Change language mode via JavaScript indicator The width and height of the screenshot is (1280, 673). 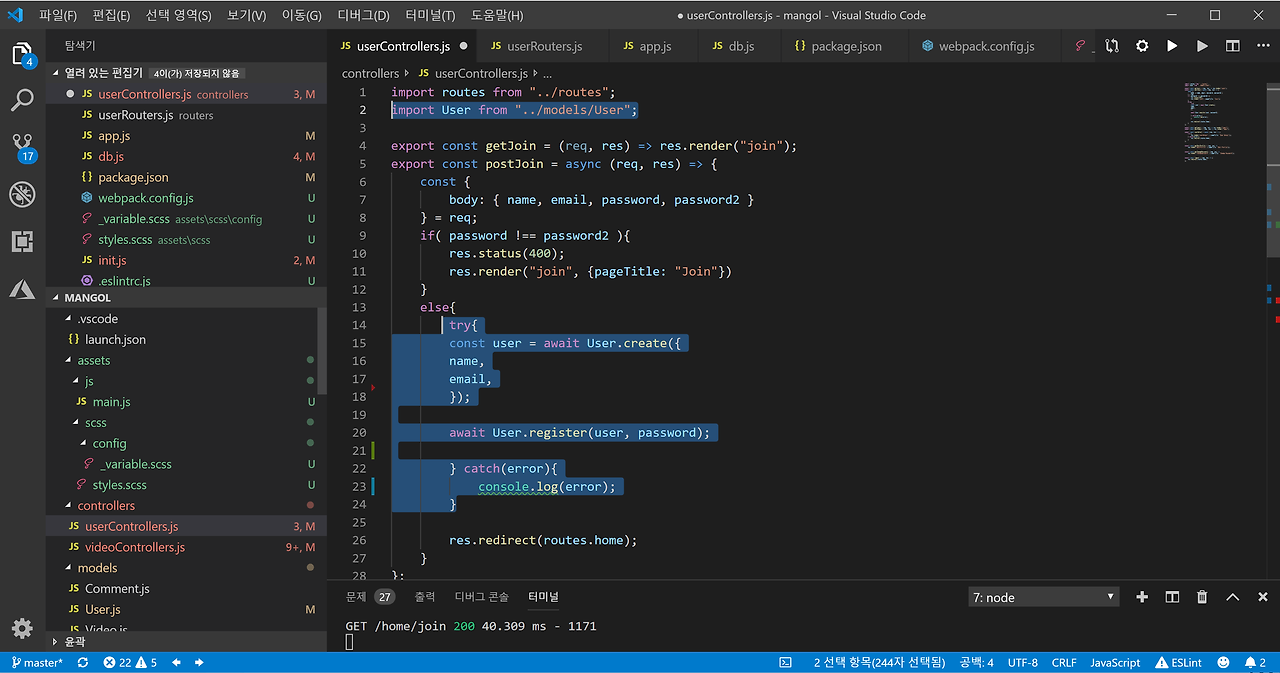point(1115,663)
